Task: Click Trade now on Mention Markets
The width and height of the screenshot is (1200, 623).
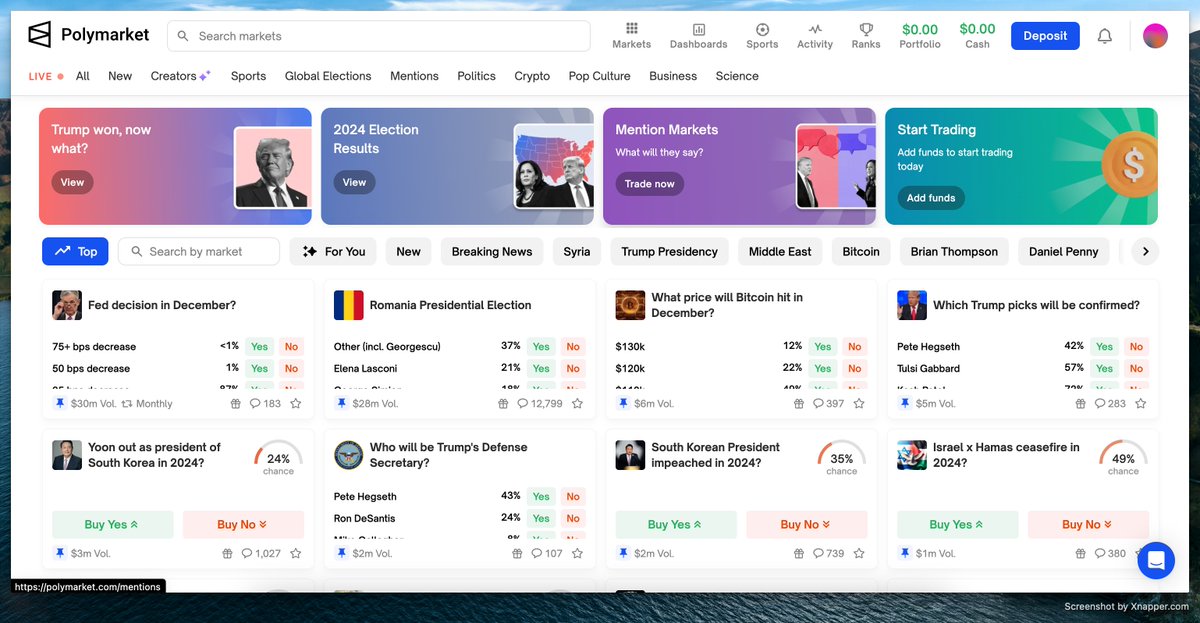Action: [x=650, y=184]
